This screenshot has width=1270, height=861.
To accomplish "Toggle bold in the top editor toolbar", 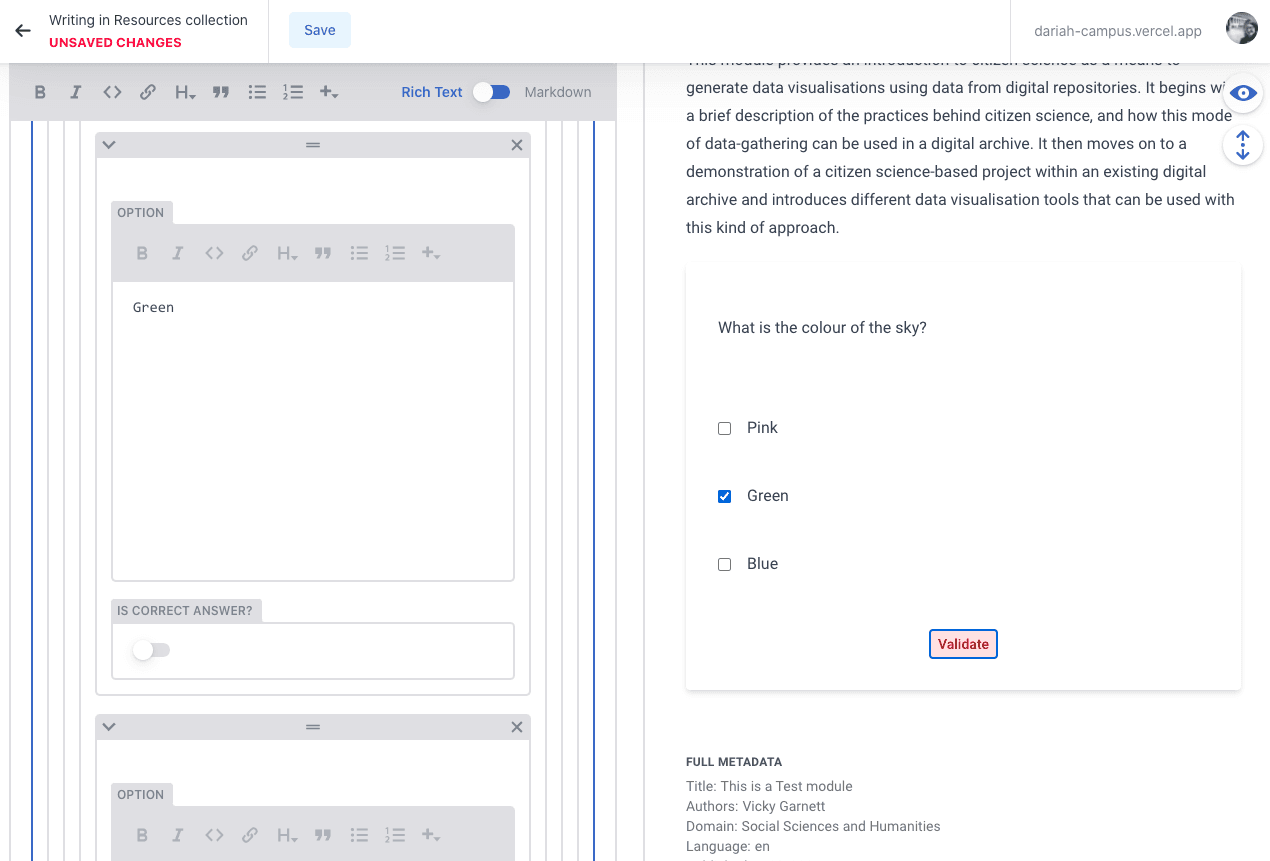I will pyautogui.click(x=40, y=92).
